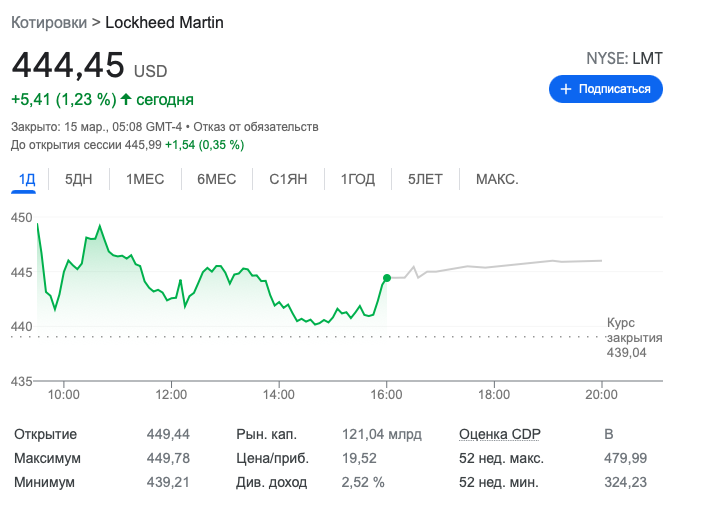Click the 444,45 price value
Viewport: 706px width, 513px height.
68,66
